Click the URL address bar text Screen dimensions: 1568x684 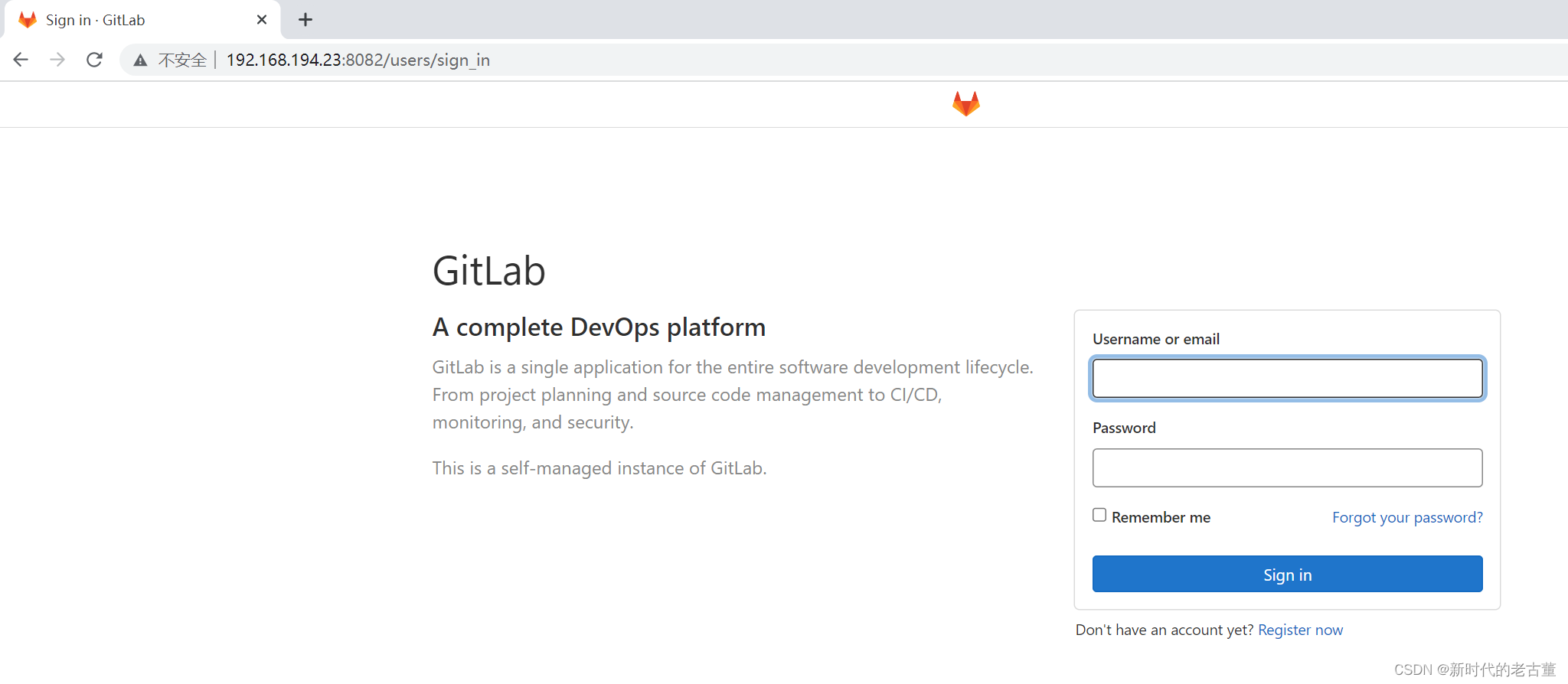[358, 60]
